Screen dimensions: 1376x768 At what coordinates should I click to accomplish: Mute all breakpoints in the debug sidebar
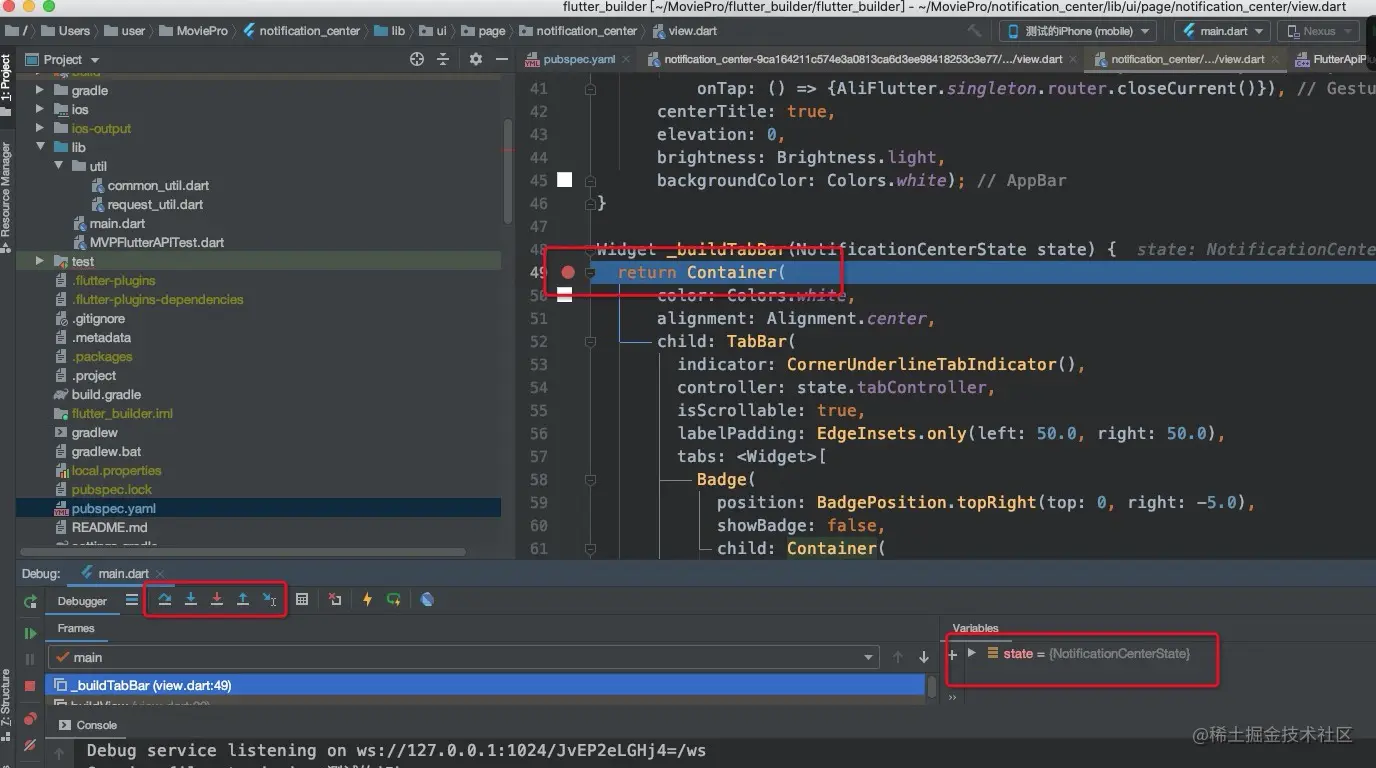coord(30,746)
